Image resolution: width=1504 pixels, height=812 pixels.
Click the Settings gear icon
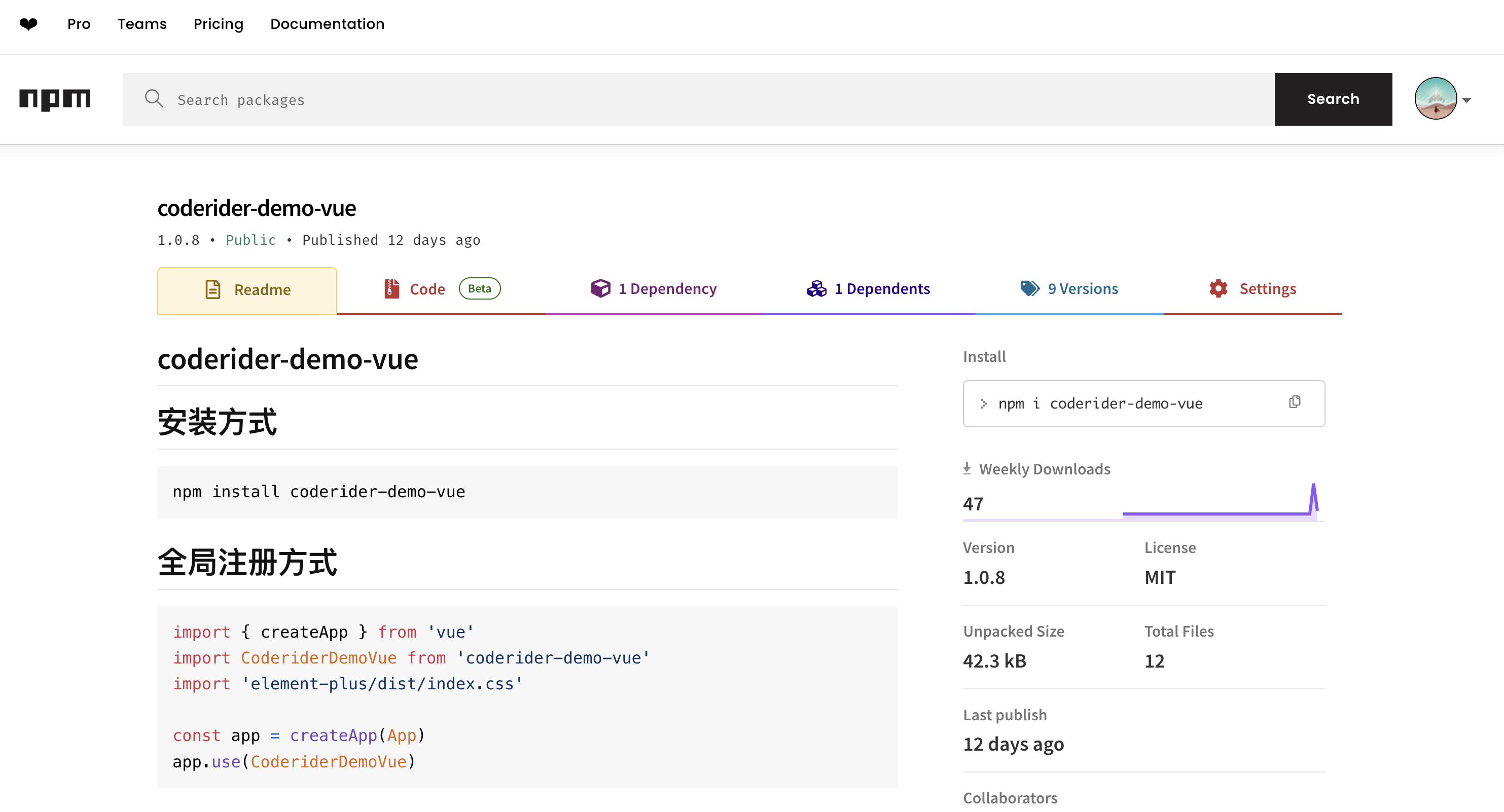click(1219, 288)
